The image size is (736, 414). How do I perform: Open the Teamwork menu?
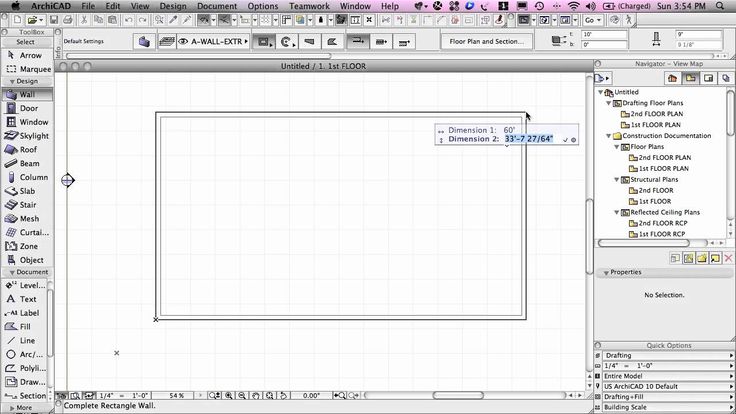[x=309, y=6]
